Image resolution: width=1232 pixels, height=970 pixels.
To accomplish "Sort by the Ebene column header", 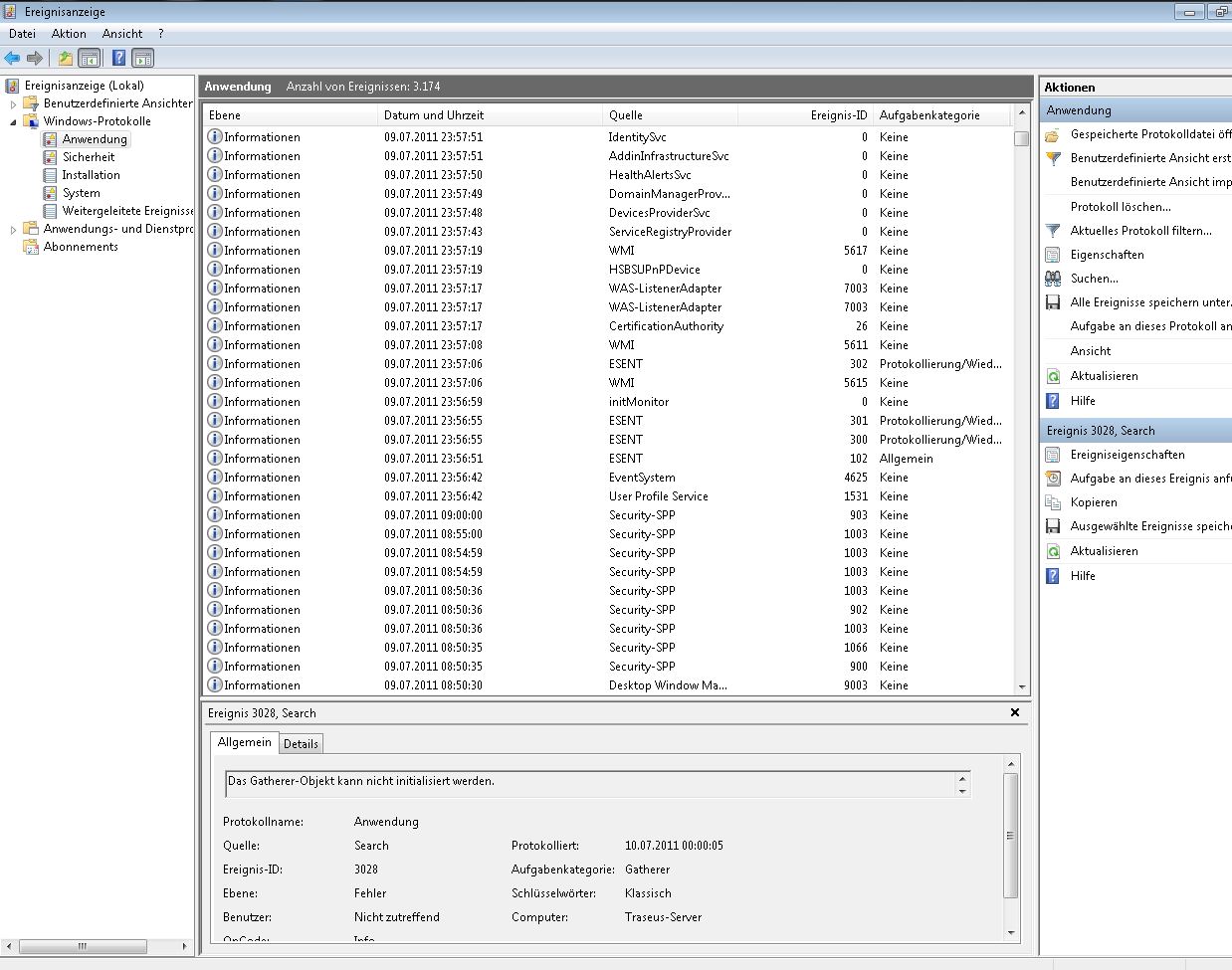I will (x=292, y=115).
